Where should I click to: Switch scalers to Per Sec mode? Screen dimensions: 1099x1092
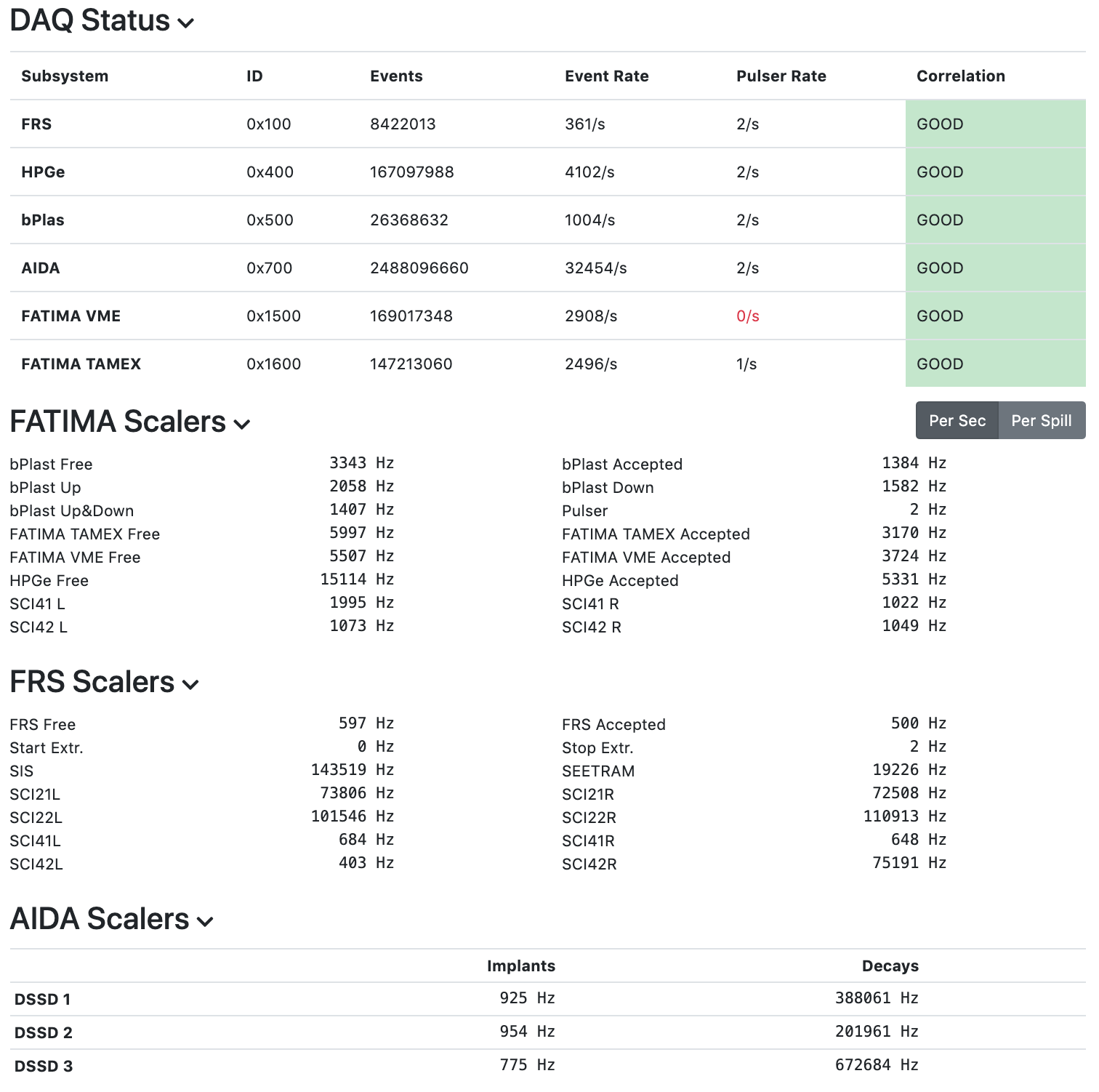coord(957,420)
